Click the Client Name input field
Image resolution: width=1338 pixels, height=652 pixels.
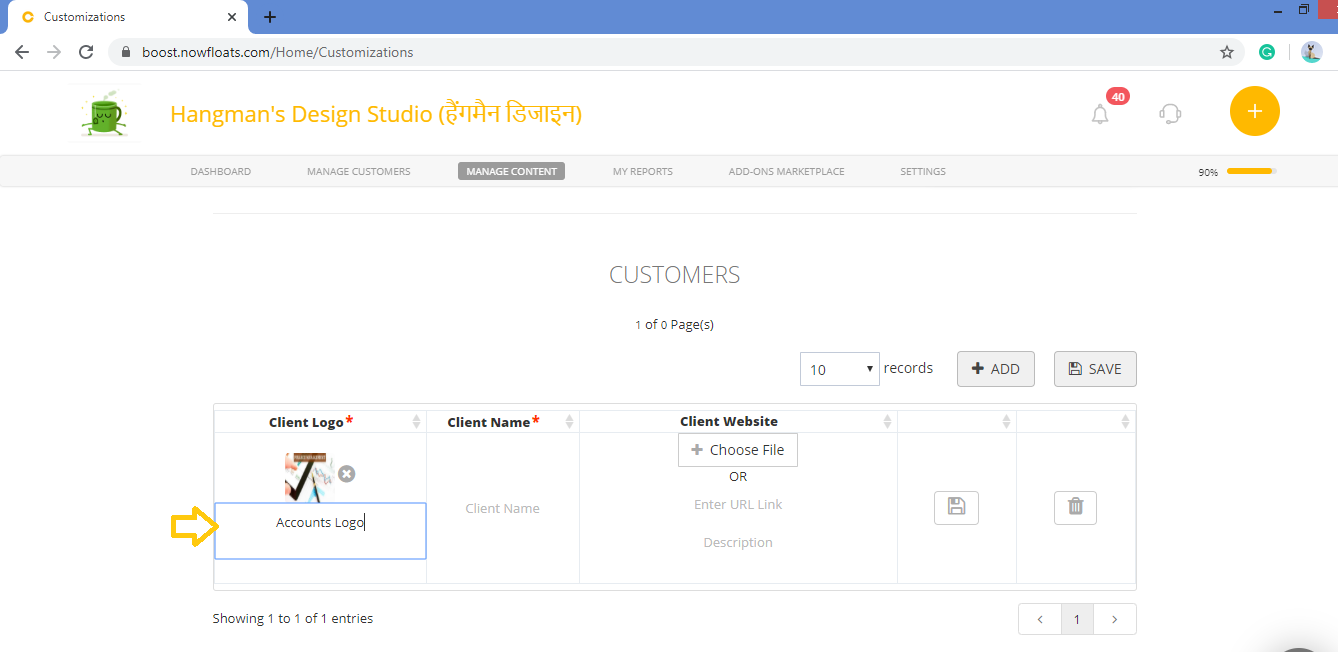502,508
